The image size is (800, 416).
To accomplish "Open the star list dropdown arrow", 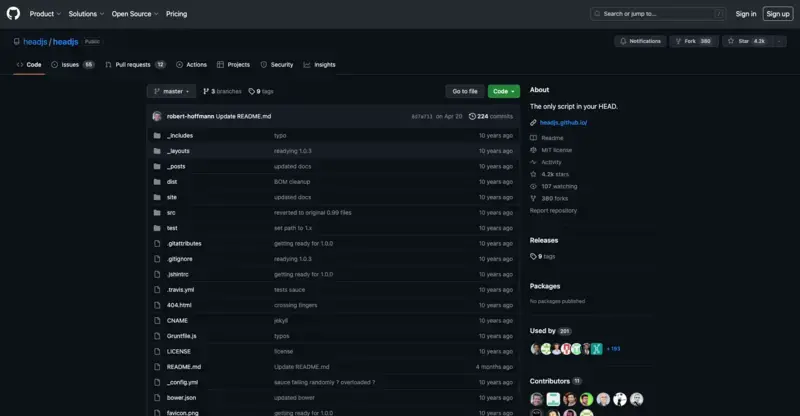I will pyautogui.click(x=779, y=41).
